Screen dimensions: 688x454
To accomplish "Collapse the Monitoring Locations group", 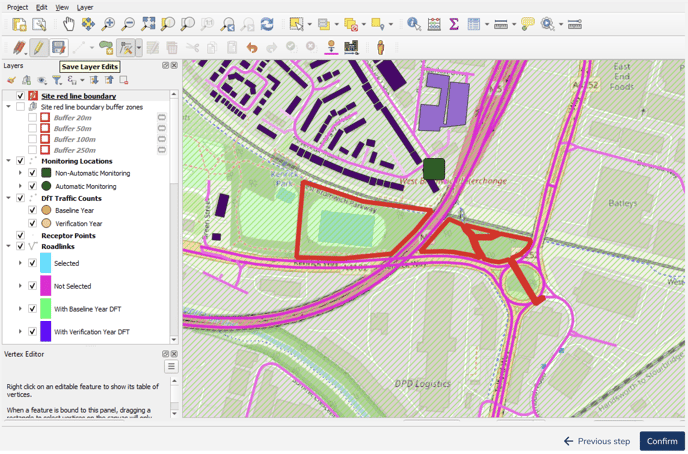I will point(9,161).
